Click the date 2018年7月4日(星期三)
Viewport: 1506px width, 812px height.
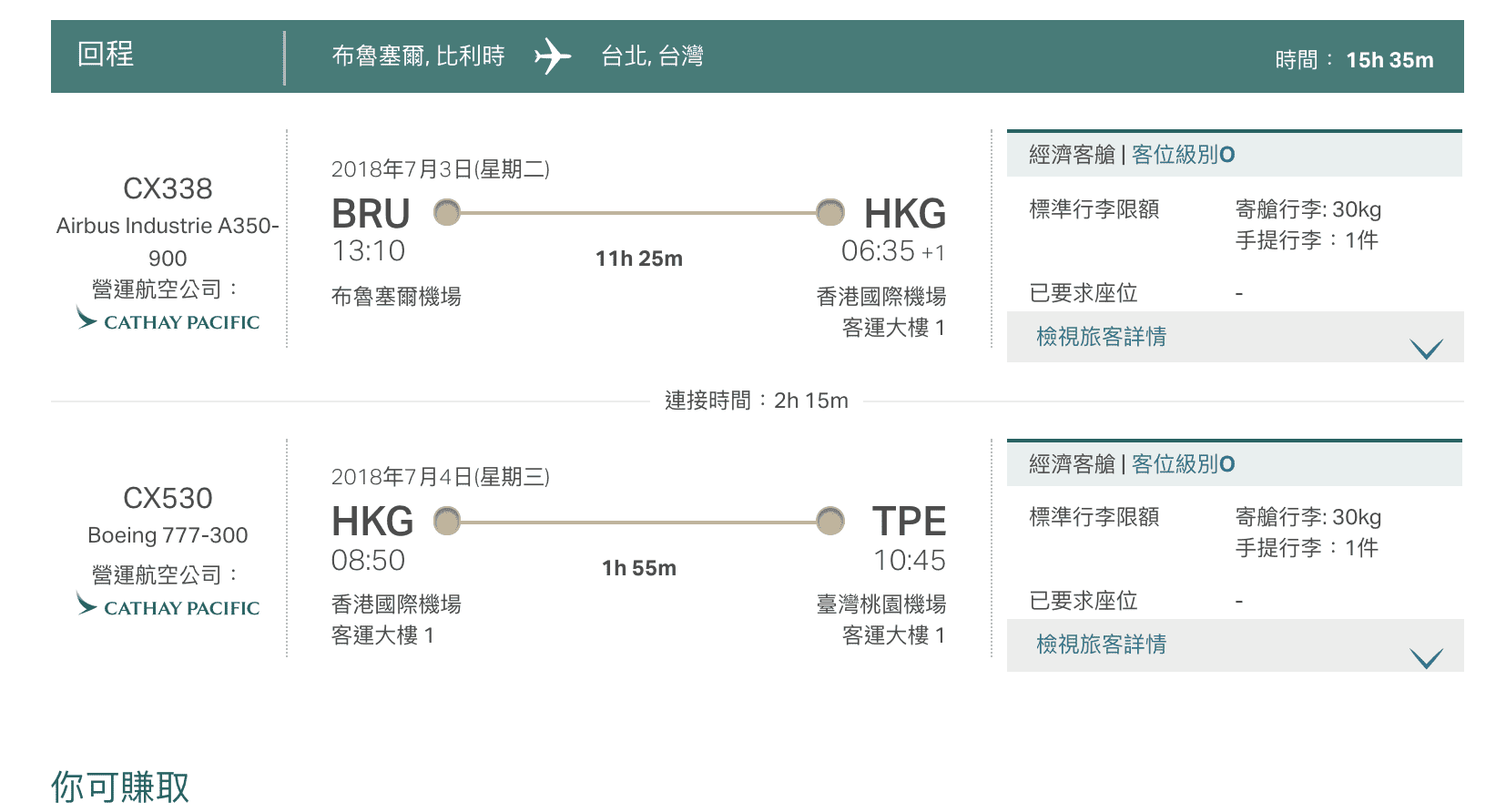[x=441, y=477]
